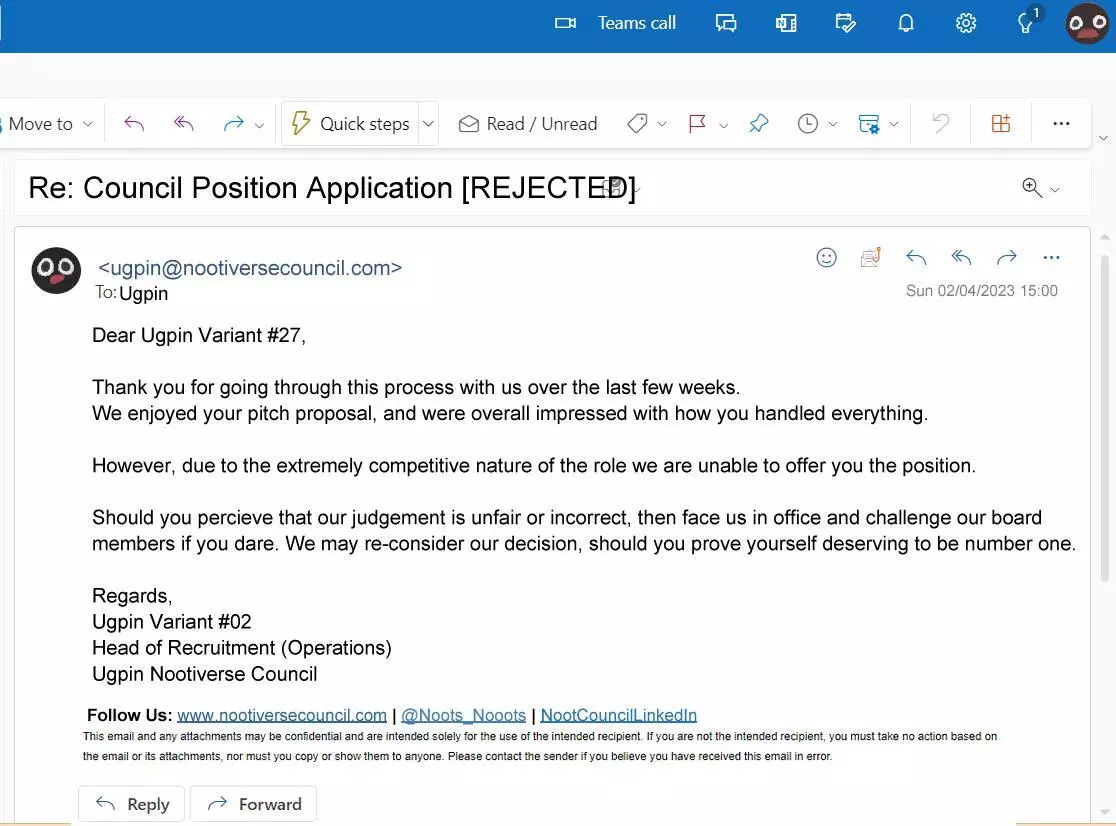Add an emoji reaction to the message

point(826,257)
